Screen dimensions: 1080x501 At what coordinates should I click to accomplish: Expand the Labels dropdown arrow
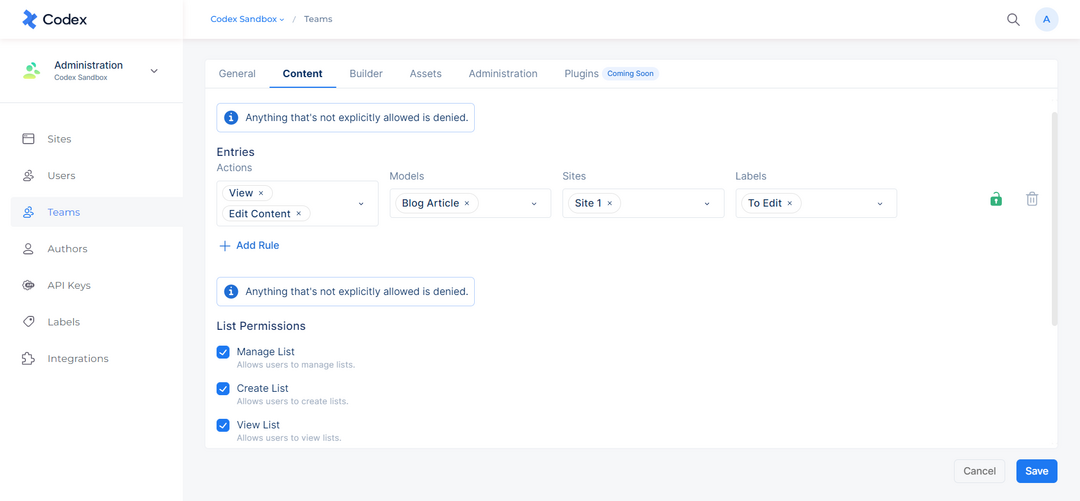(880, 204)
